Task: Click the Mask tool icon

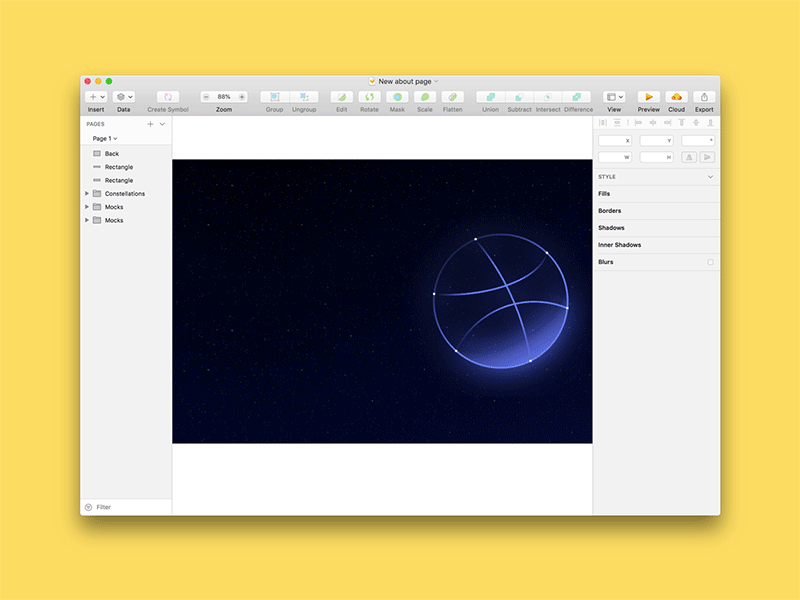Action: click(397, 96)
